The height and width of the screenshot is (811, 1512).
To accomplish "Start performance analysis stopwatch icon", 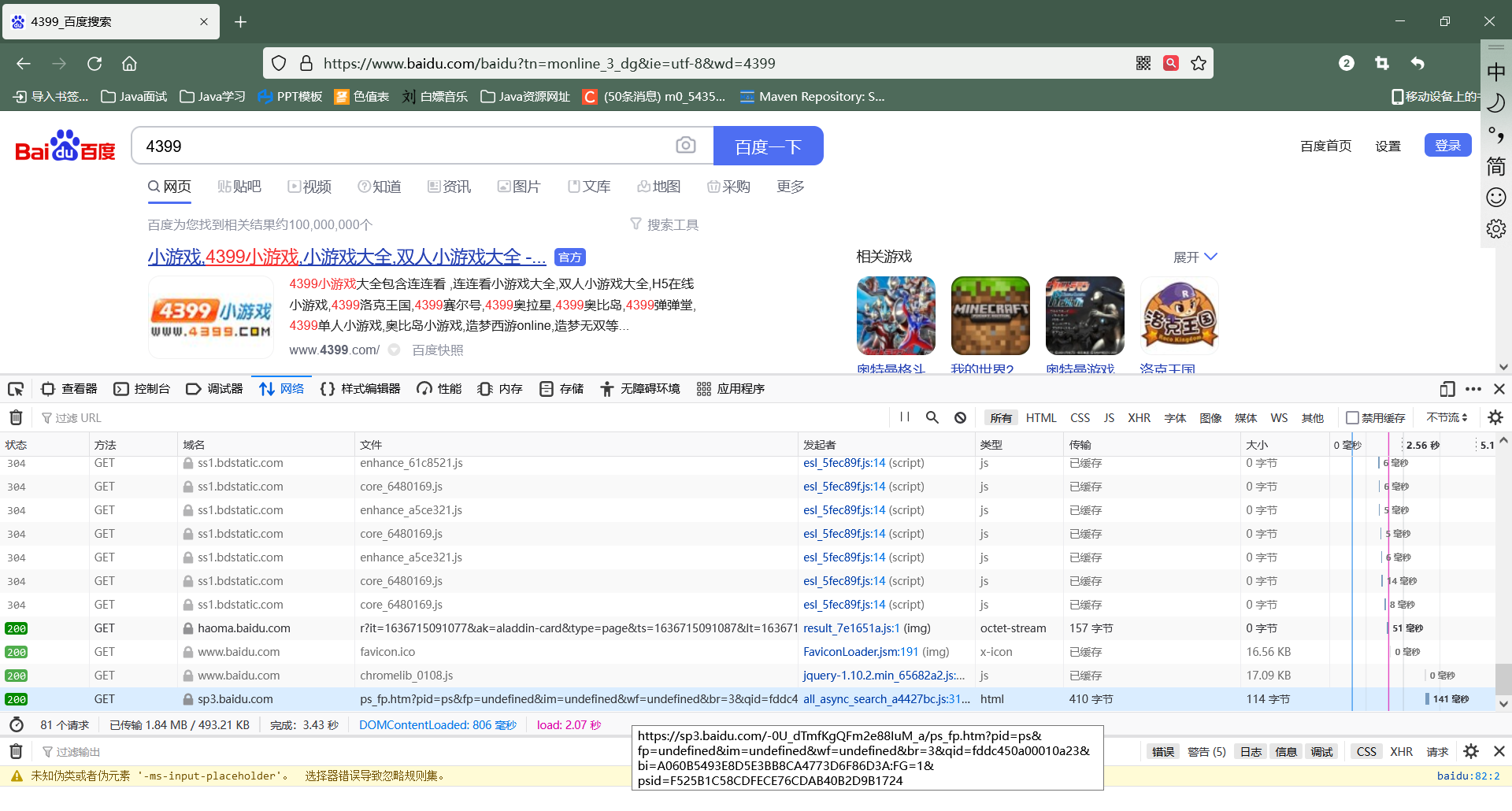I will pos(17,724).
